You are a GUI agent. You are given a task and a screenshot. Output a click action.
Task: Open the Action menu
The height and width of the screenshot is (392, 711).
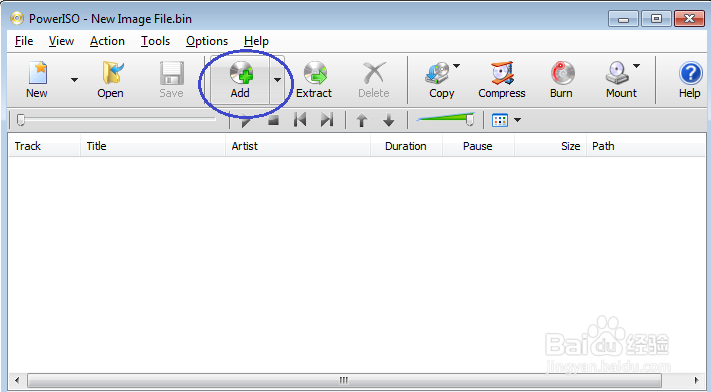(107, 41)
